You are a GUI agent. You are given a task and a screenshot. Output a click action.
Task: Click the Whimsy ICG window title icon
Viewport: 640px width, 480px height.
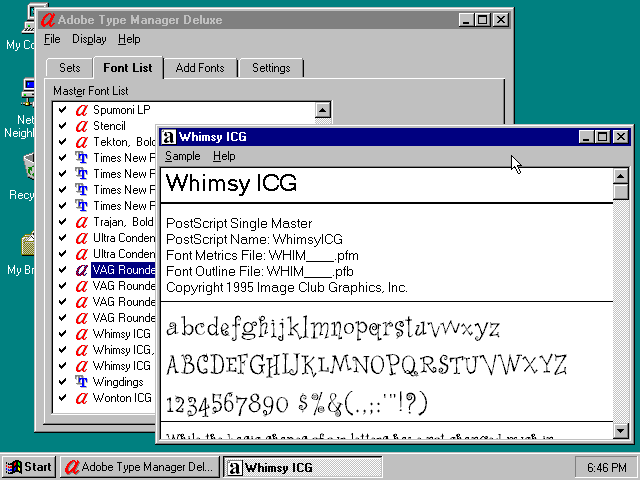[x=169, y=137]
